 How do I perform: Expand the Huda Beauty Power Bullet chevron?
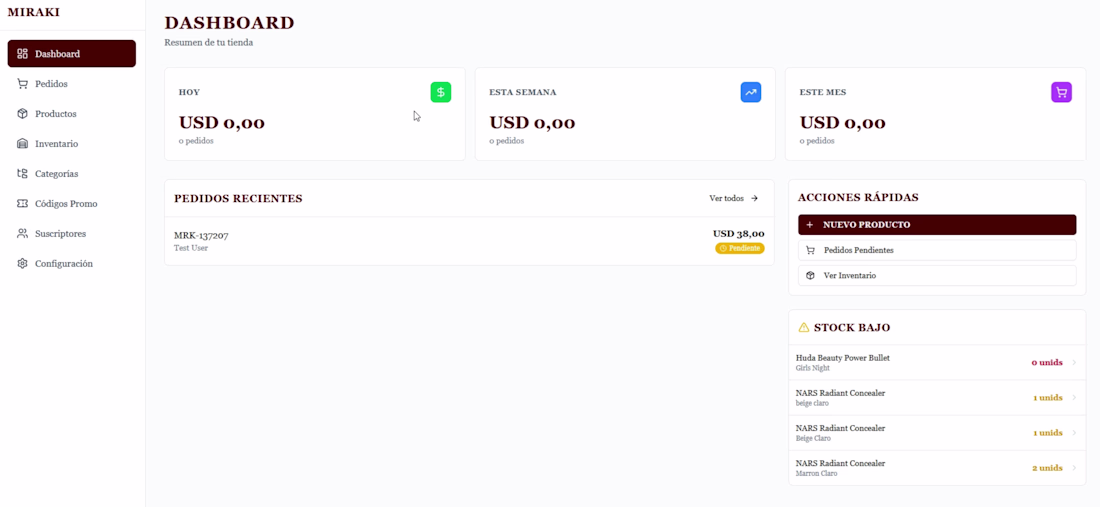click(1074, 363)
